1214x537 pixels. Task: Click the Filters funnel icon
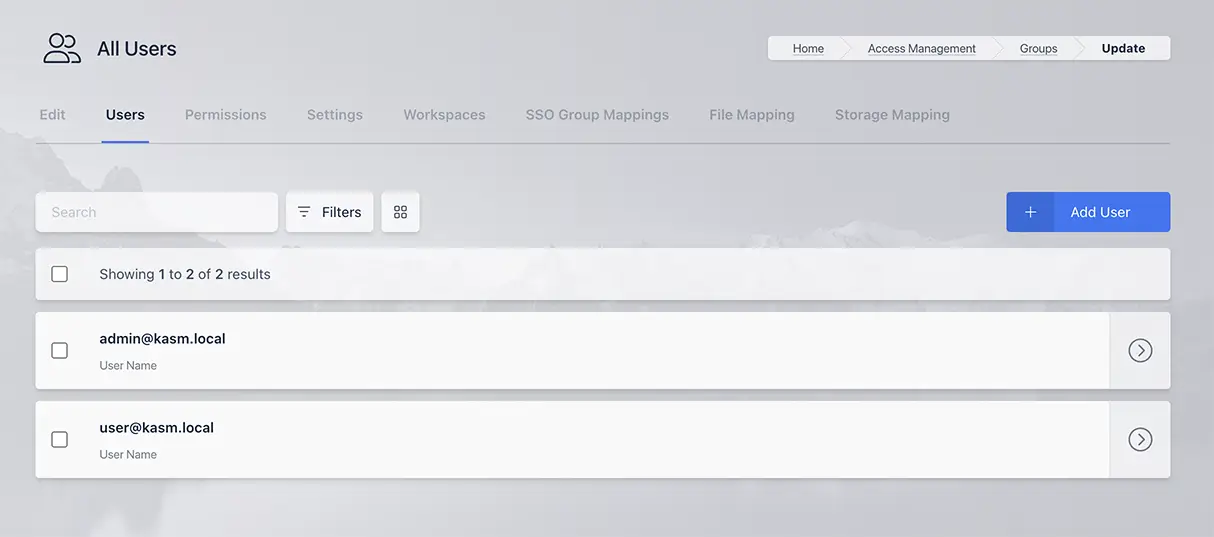[304, 212]
